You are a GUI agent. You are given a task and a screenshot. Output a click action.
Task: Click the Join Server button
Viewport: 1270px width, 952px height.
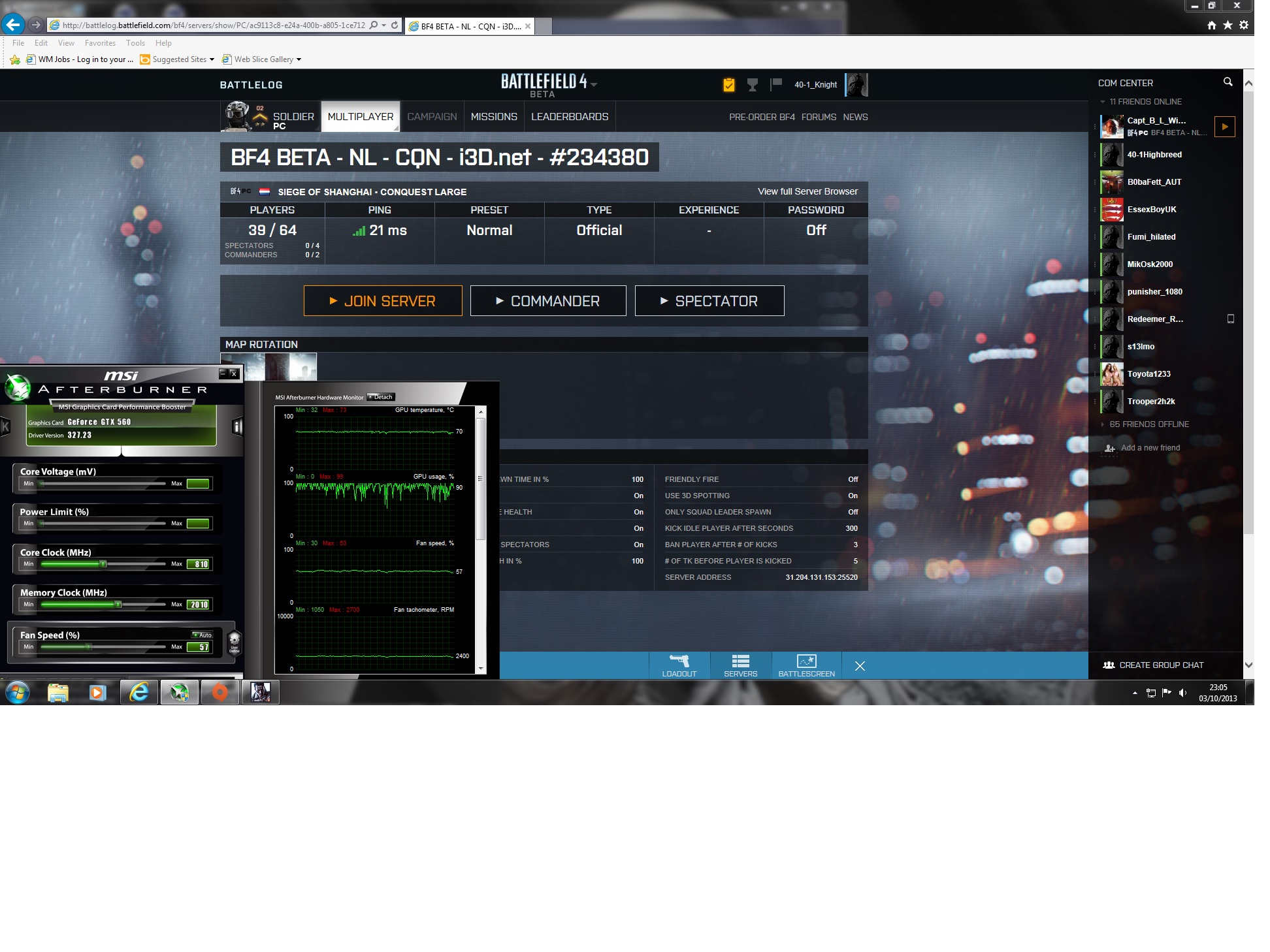tap(383, 301)
